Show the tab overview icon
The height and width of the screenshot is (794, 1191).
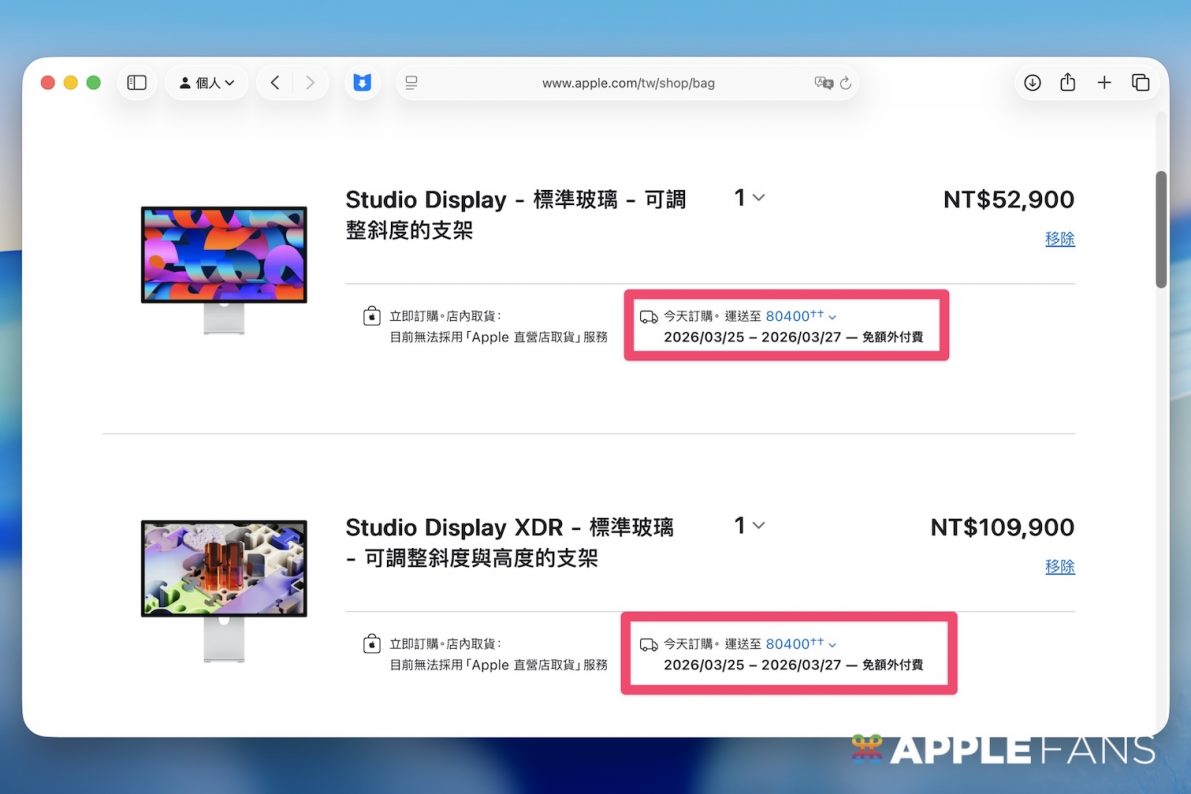coord(1140,83)
